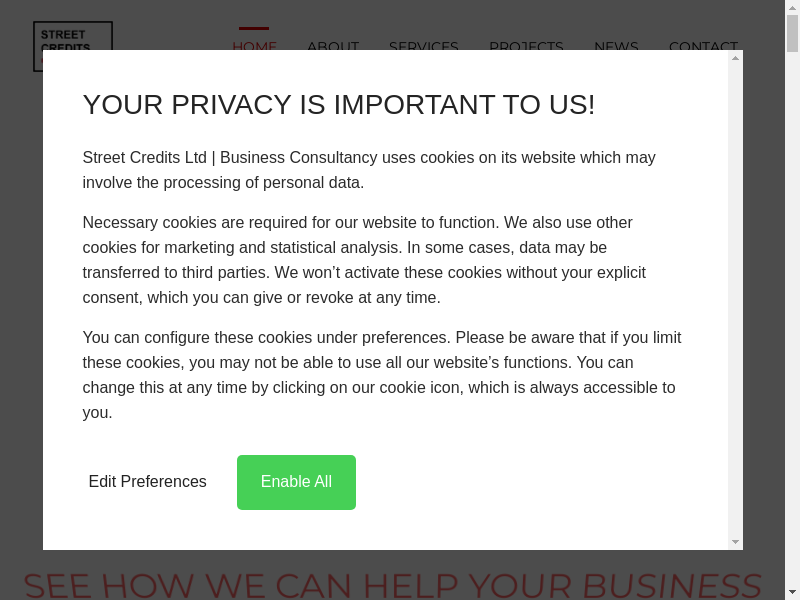The height and width of the screenshot is (600, 800).
Task: Click the privacy dialog scrollbar track
Action: [735, 300]
